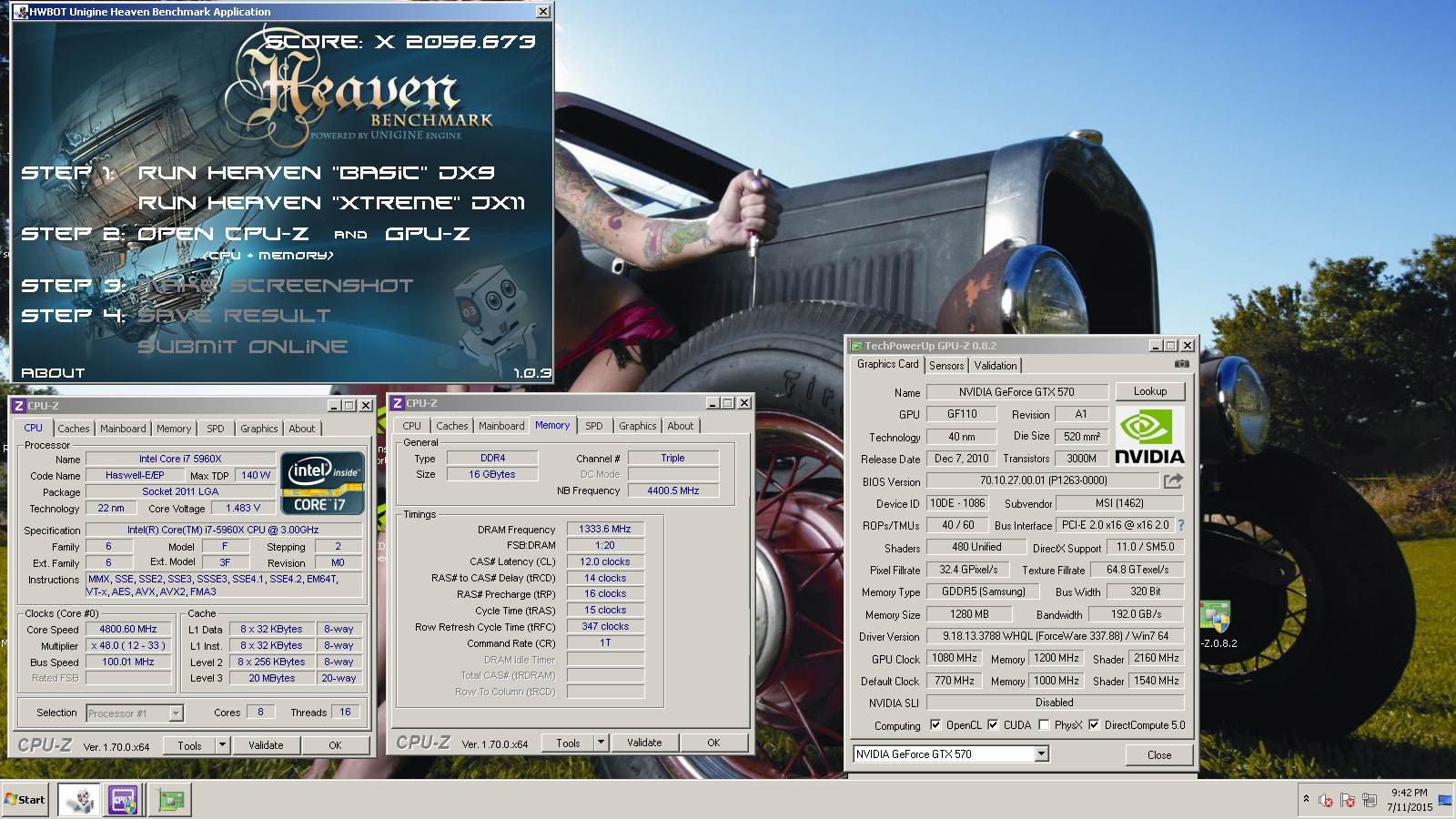
Task: Open the Mainboard tab in left CPU-Z window
Action: click(x=123, y=429)
